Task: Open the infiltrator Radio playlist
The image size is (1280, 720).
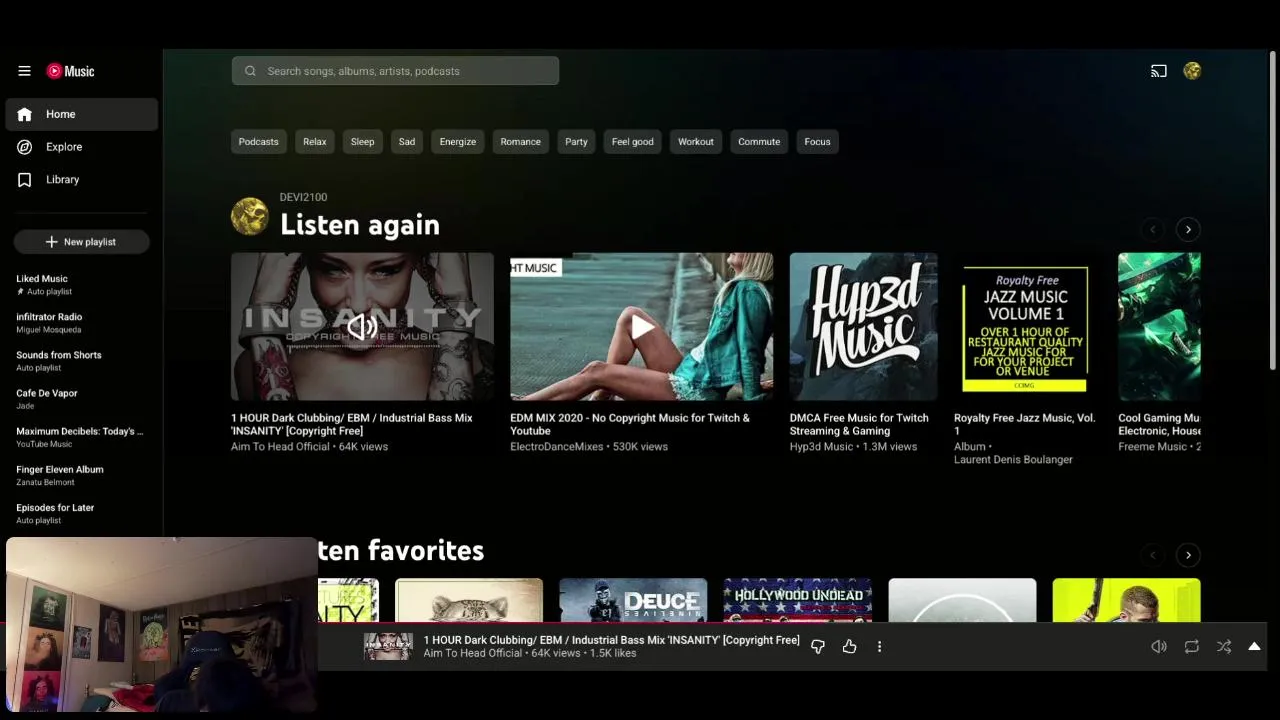Action: pyautogui.click(x=82, y=323)
